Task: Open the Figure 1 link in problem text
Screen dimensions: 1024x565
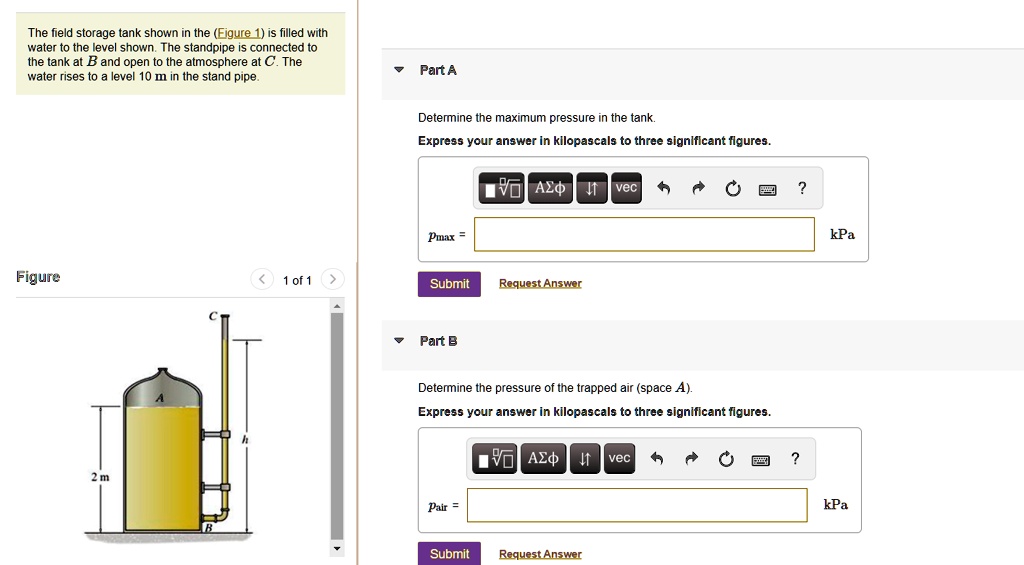Action: pos(238,33)
